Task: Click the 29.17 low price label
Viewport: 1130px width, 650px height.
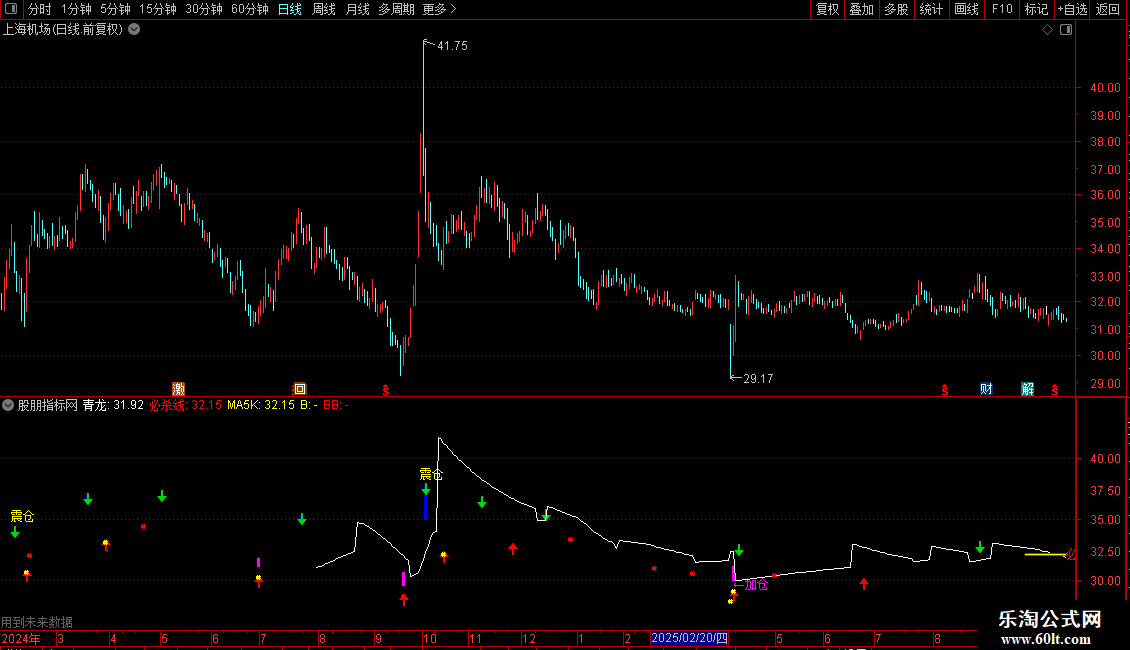Action: click(758, 378)
